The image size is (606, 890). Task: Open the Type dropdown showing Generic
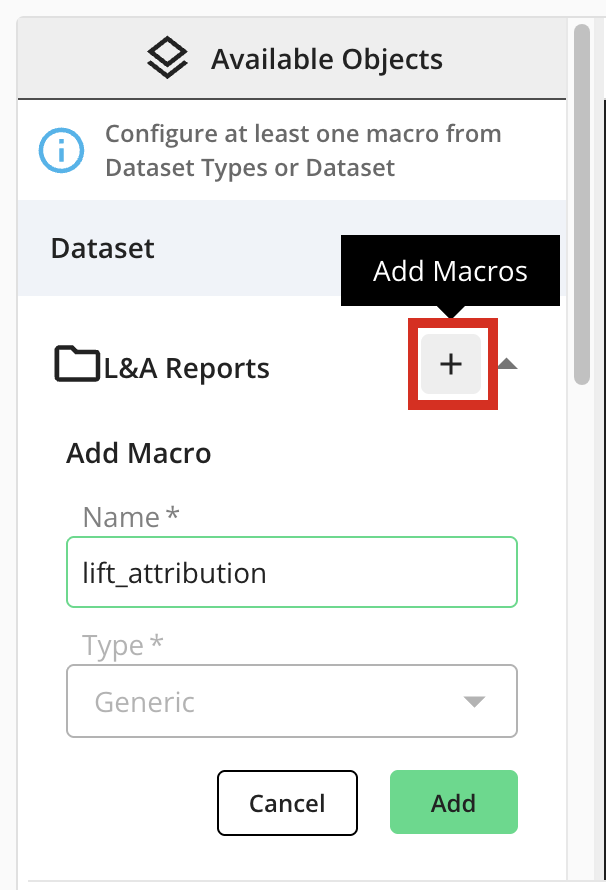291,701
